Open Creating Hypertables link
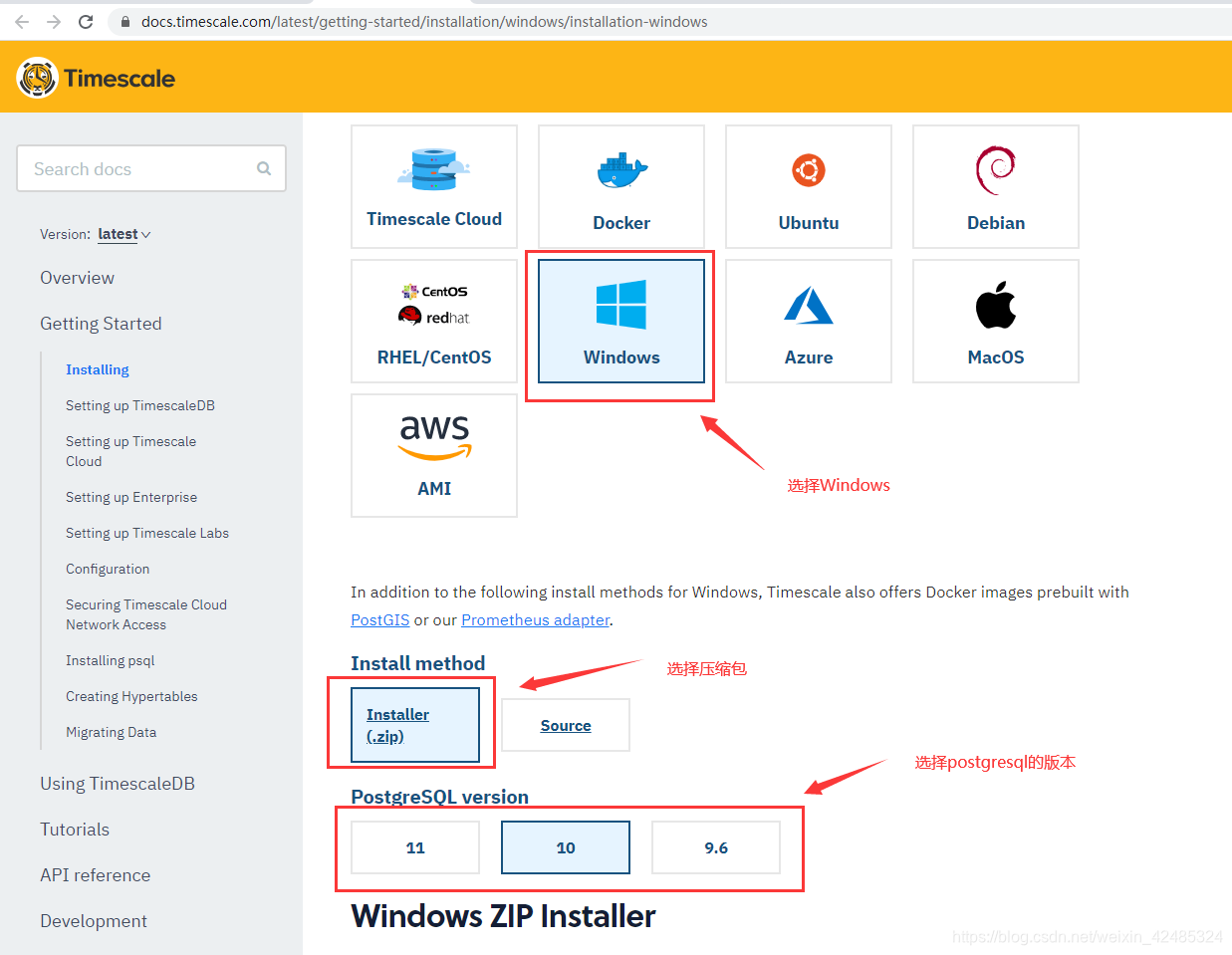The width and height of the screenshot is (1232, 955). (131, 696)
